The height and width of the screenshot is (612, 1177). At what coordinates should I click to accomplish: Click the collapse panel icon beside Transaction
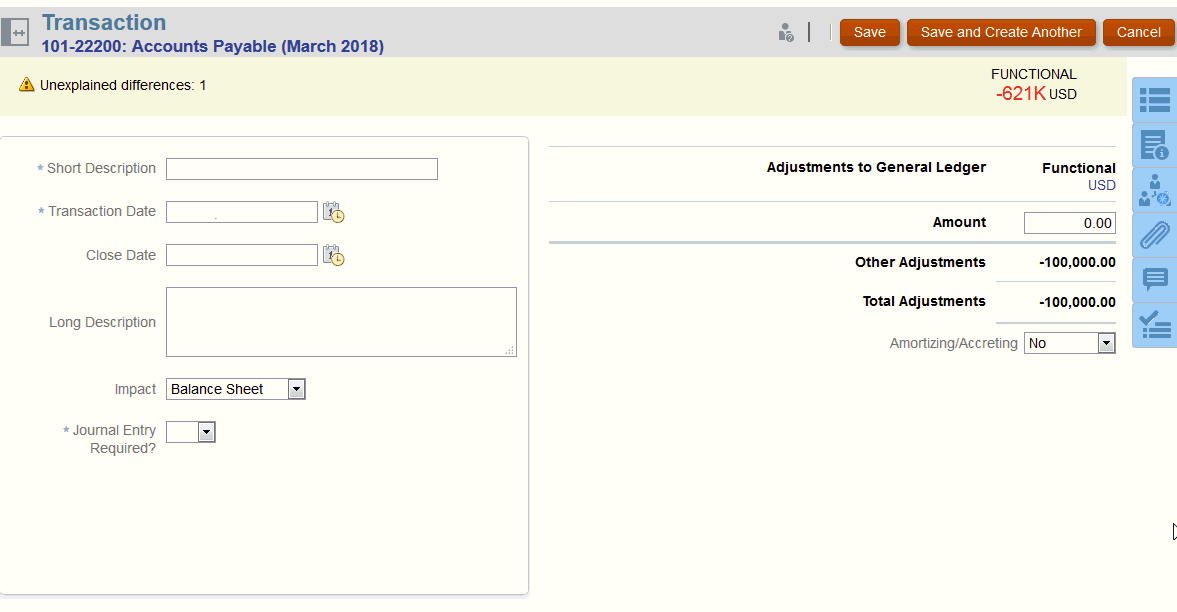[16, 32]
